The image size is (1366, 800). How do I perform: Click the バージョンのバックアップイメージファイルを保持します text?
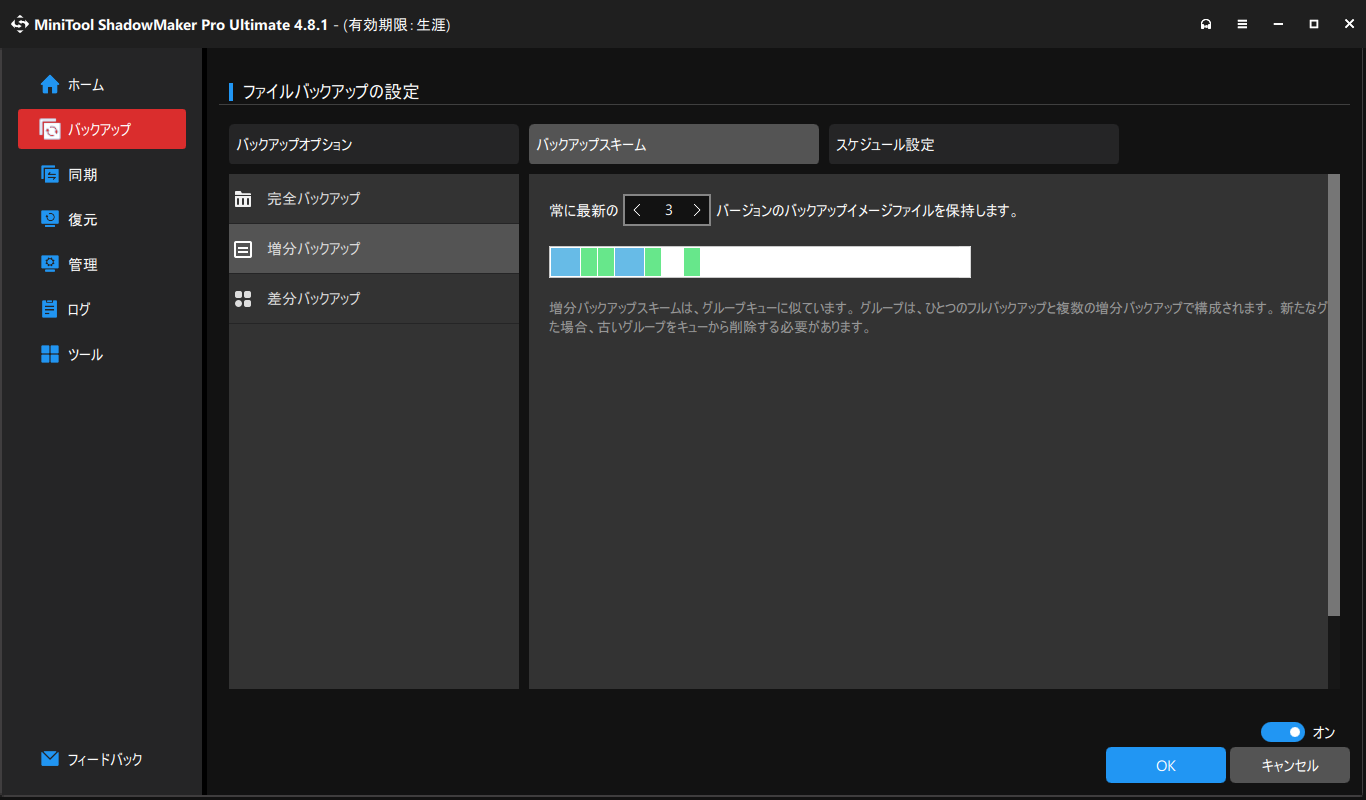point(867,211)
